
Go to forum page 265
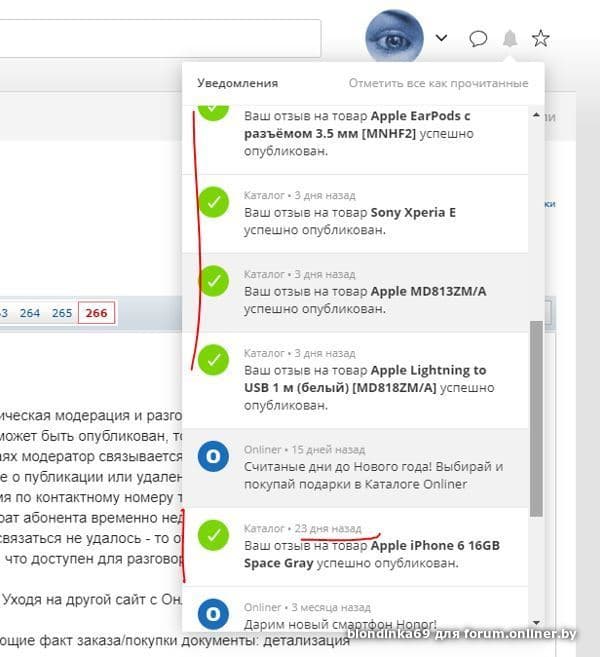(x=62, y=313)
